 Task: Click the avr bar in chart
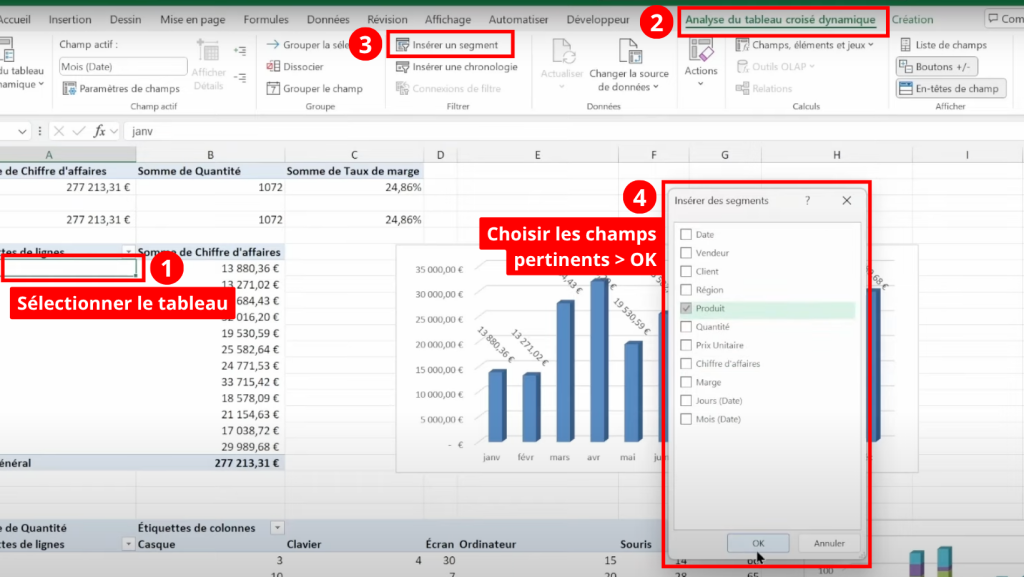pyautogui.click(x=599, y=360)
